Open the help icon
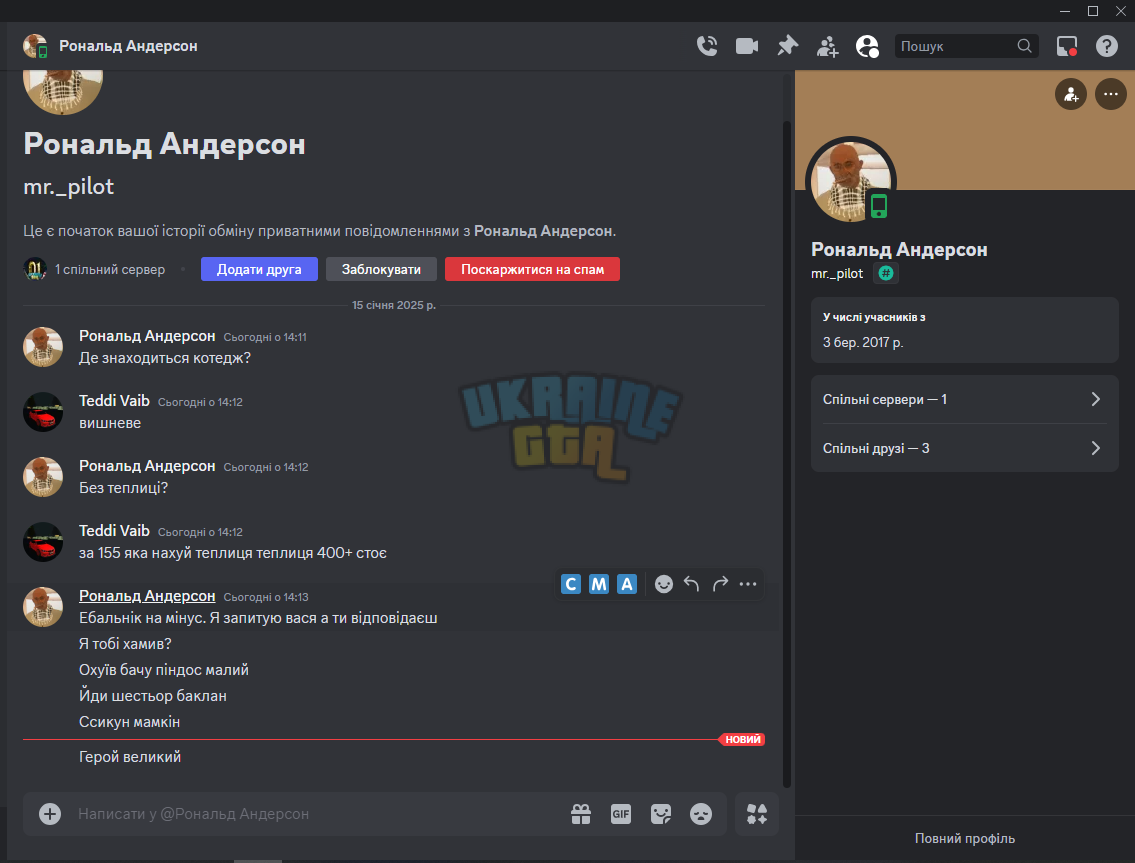Image resolution: width=1135 pixels, height=863 pixels. pyautogui.click(x=1106, y=46)
